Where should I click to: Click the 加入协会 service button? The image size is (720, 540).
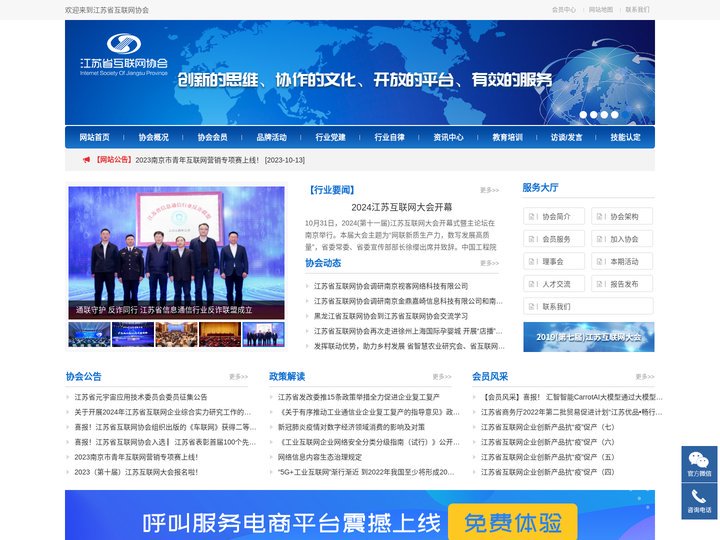pos(622,239)
